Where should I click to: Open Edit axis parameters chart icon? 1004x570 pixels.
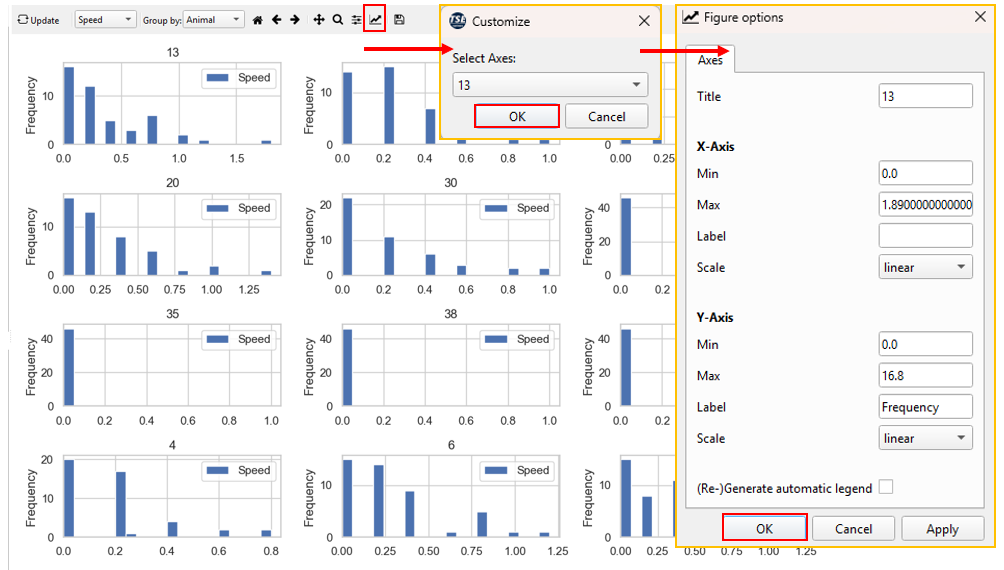[375, 19]
